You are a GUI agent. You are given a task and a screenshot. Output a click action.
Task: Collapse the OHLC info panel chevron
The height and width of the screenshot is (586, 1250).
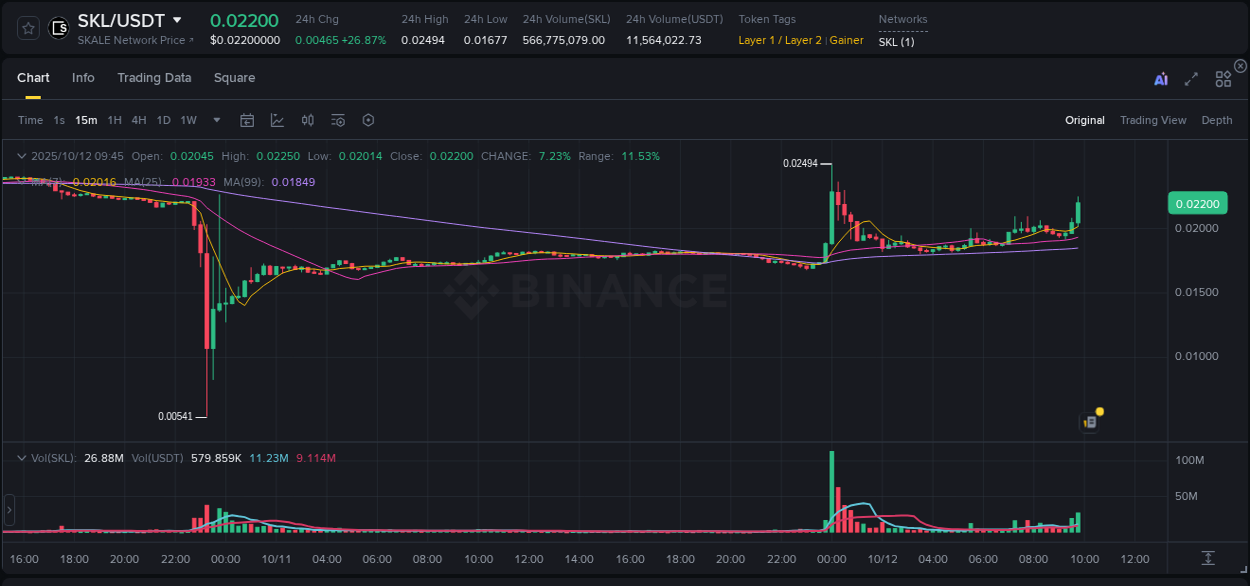(x=21, y=156)
